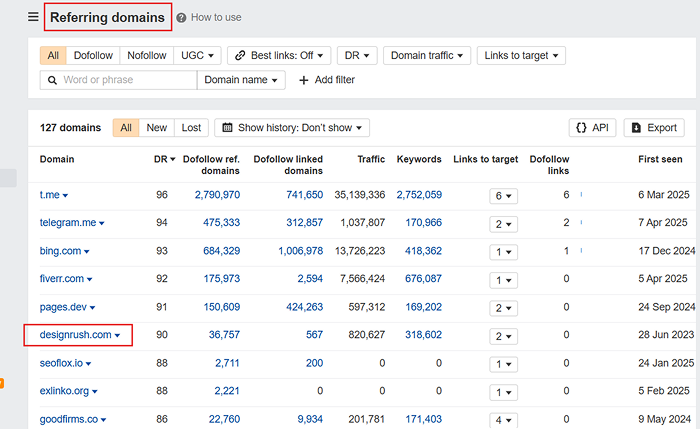Open the hamburger menu icon
Viewport: 700px width, 429px height.
point(33,17)
